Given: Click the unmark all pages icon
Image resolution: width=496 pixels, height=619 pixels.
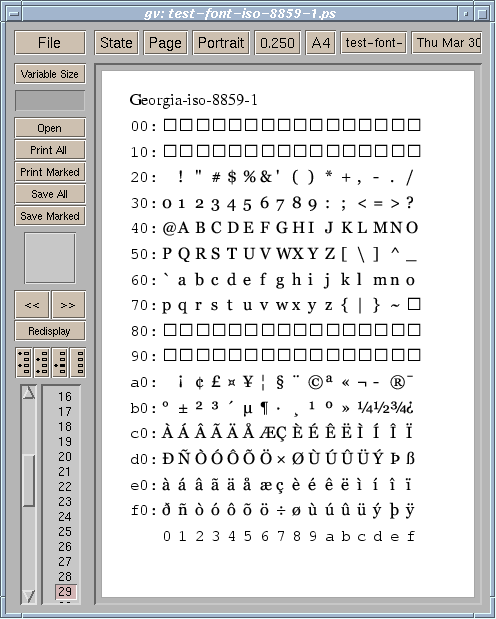Looking at the screenshot, I should coord(78,362).
